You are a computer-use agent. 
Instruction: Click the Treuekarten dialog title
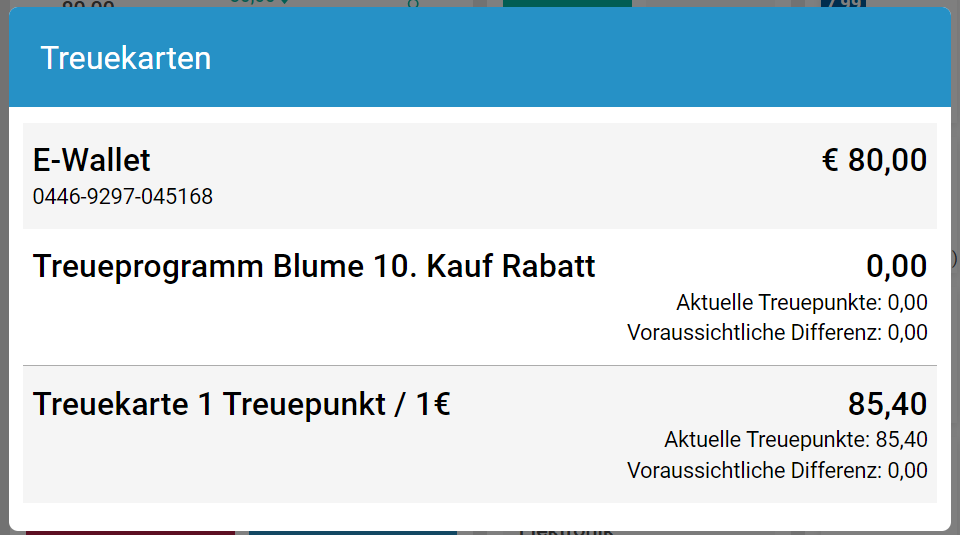pos(126,58)
